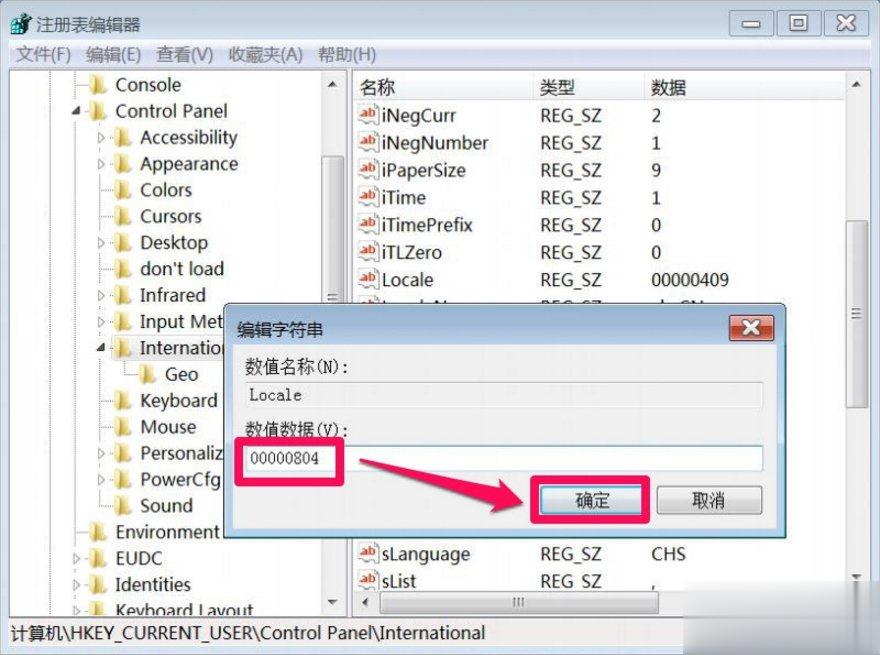Screen dimensions: 880x655
Task: Click the Desktop folder icon
Action: (123, 242)
